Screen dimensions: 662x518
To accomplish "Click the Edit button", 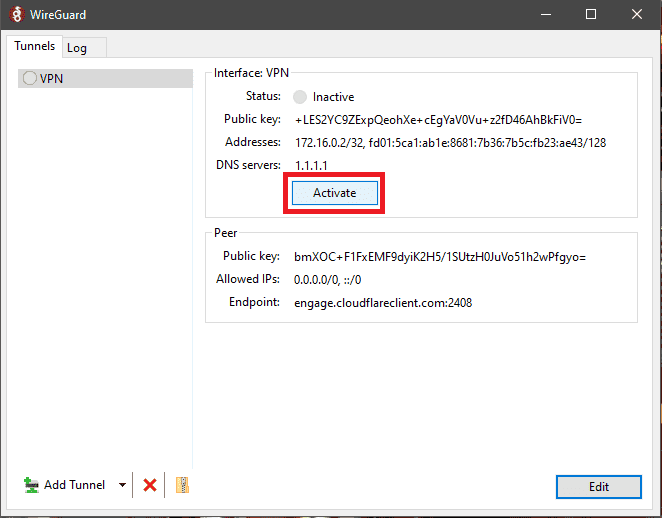I will tap(599, 487).
